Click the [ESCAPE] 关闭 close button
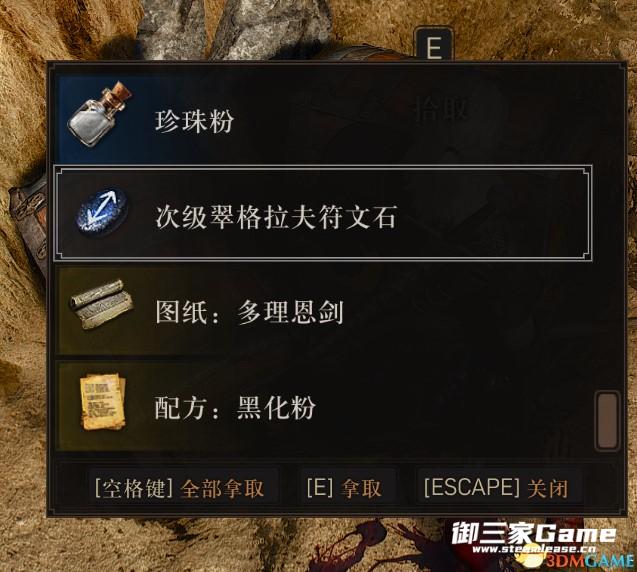The width and height of the screenshot is (637, 572). click(x=496, y=487)
